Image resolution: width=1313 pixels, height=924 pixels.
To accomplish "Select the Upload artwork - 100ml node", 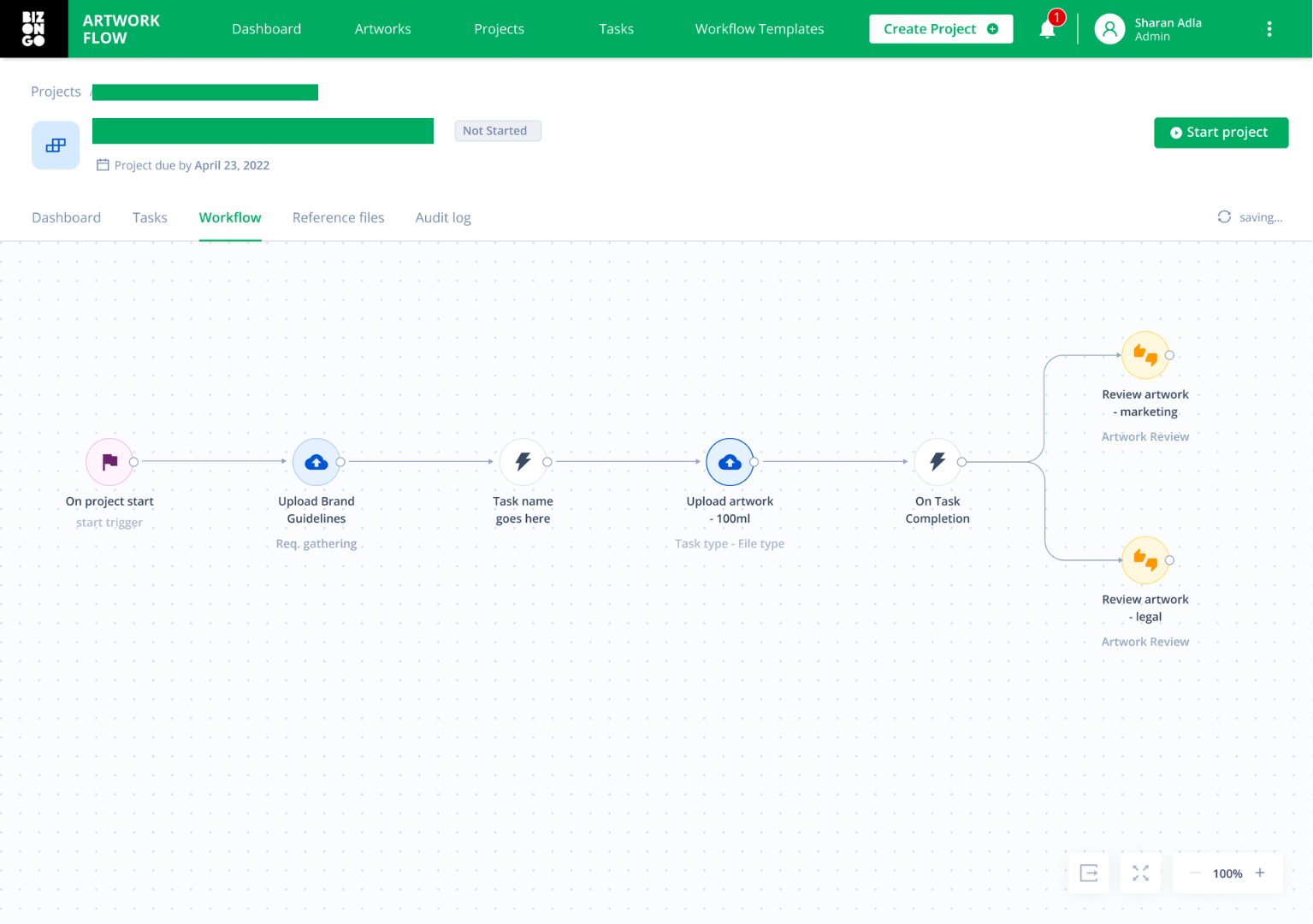I will pos(729,461).
